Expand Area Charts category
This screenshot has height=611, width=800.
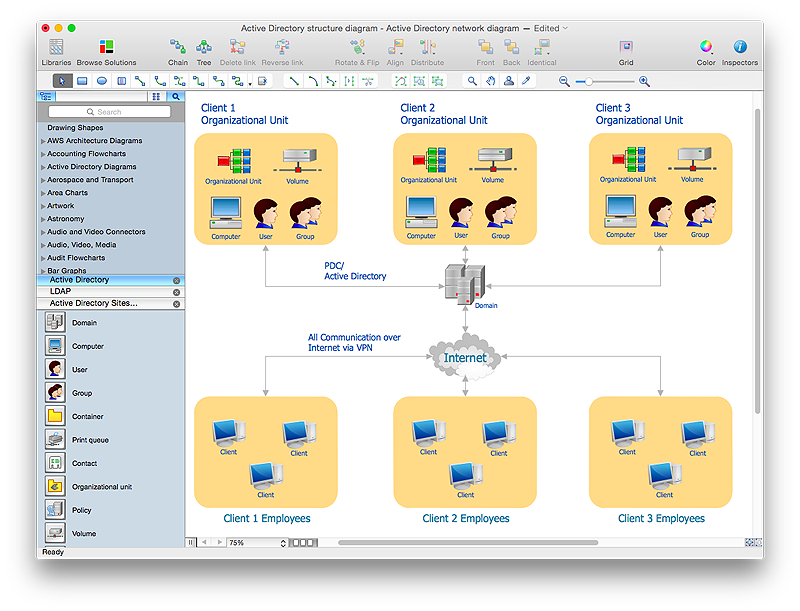(x=43, y=193)
